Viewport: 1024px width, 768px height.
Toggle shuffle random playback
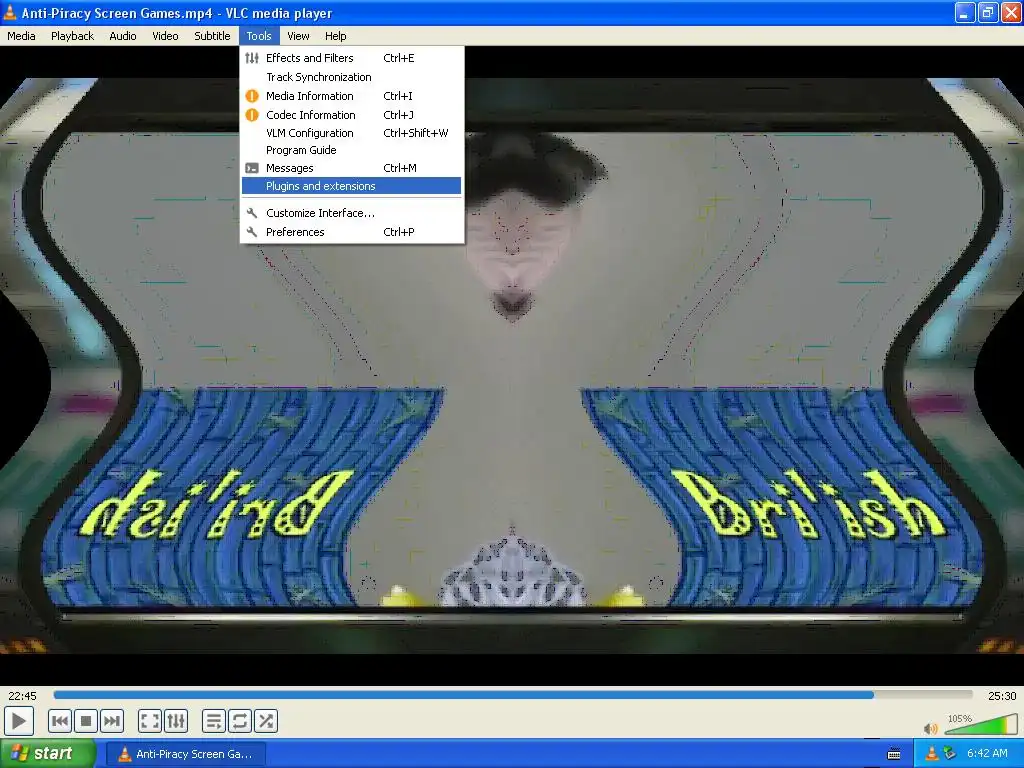tap(266, 722)
